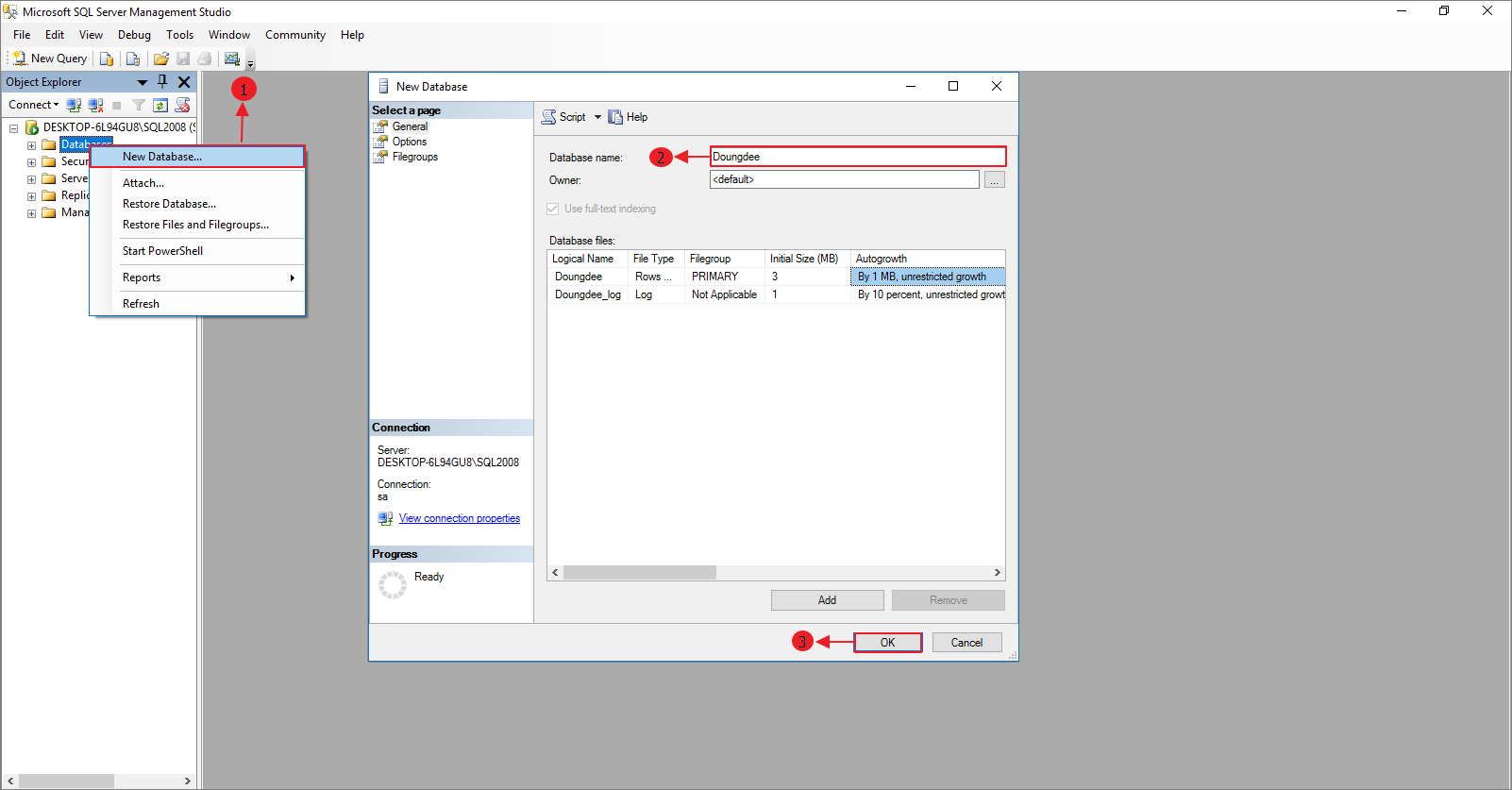Screen dimensions: 1512x790
Task: Click the Disconnect icon in Object Explorer
Action: tap(95, 105)
